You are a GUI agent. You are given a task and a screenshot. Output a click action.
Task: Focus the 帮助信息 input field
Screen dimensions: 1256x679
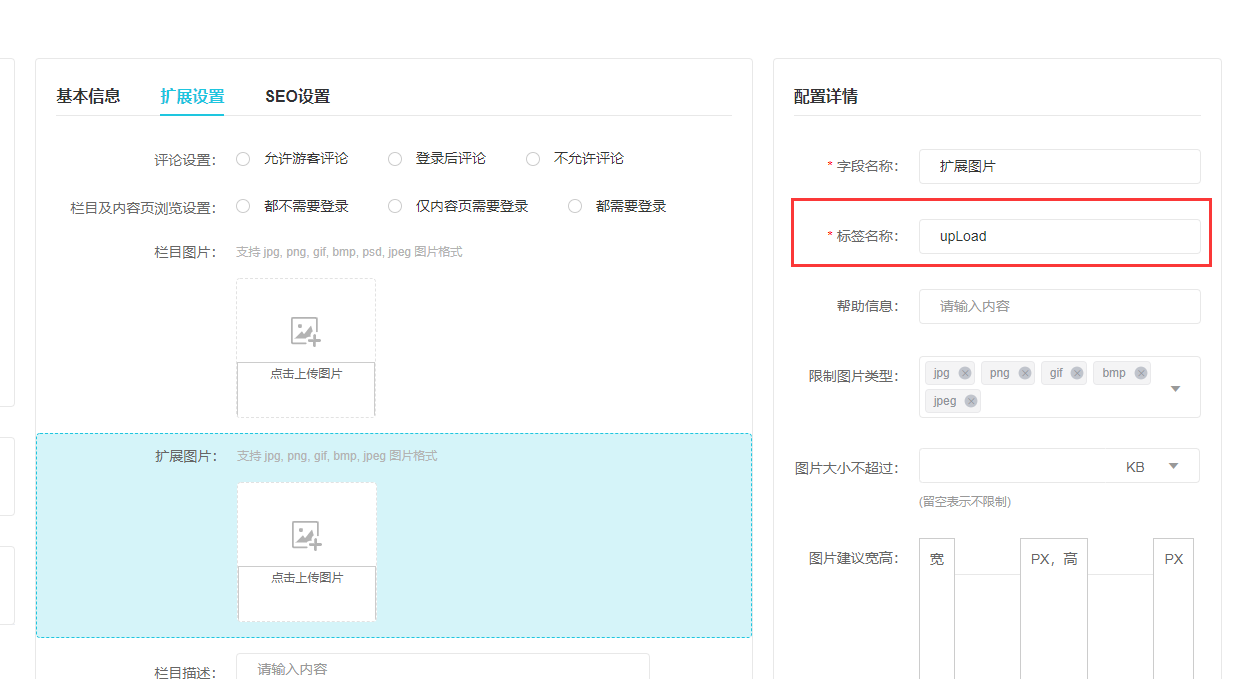click(1060, 306)
